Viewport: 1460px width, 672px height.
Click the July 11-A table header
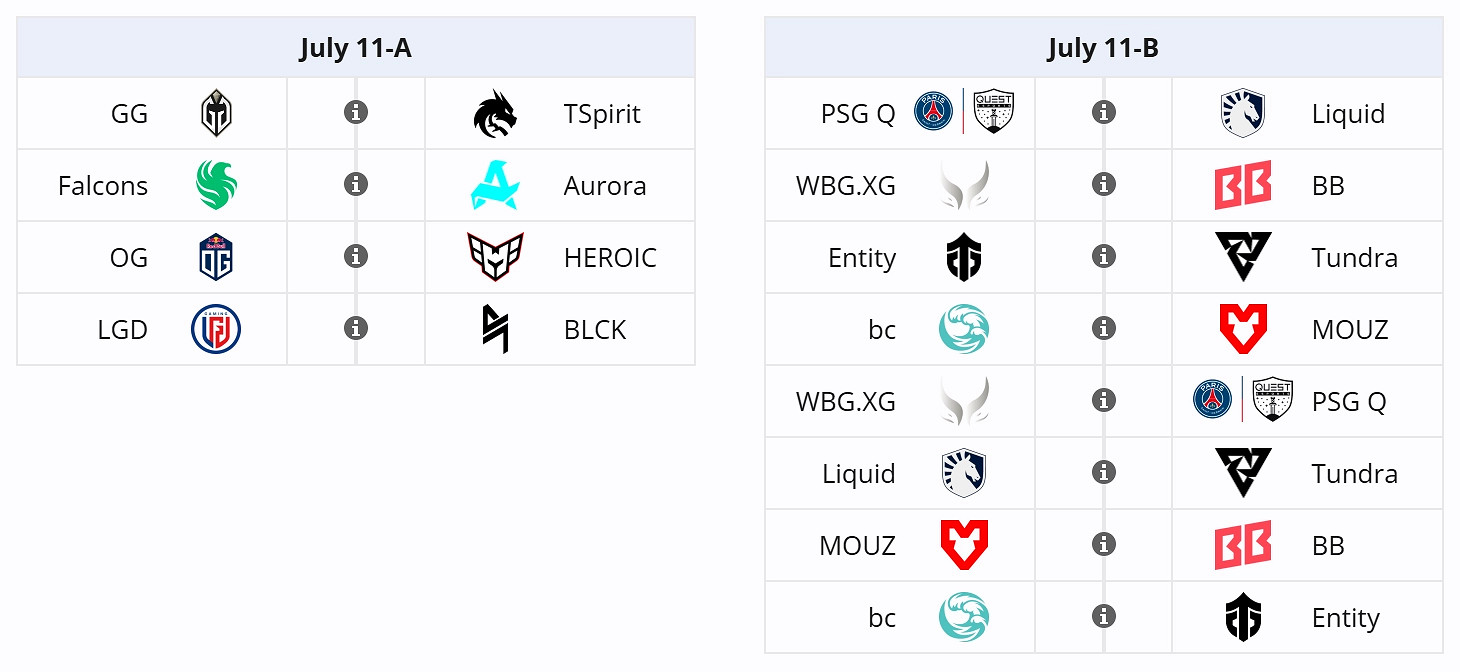coord(356,48)
